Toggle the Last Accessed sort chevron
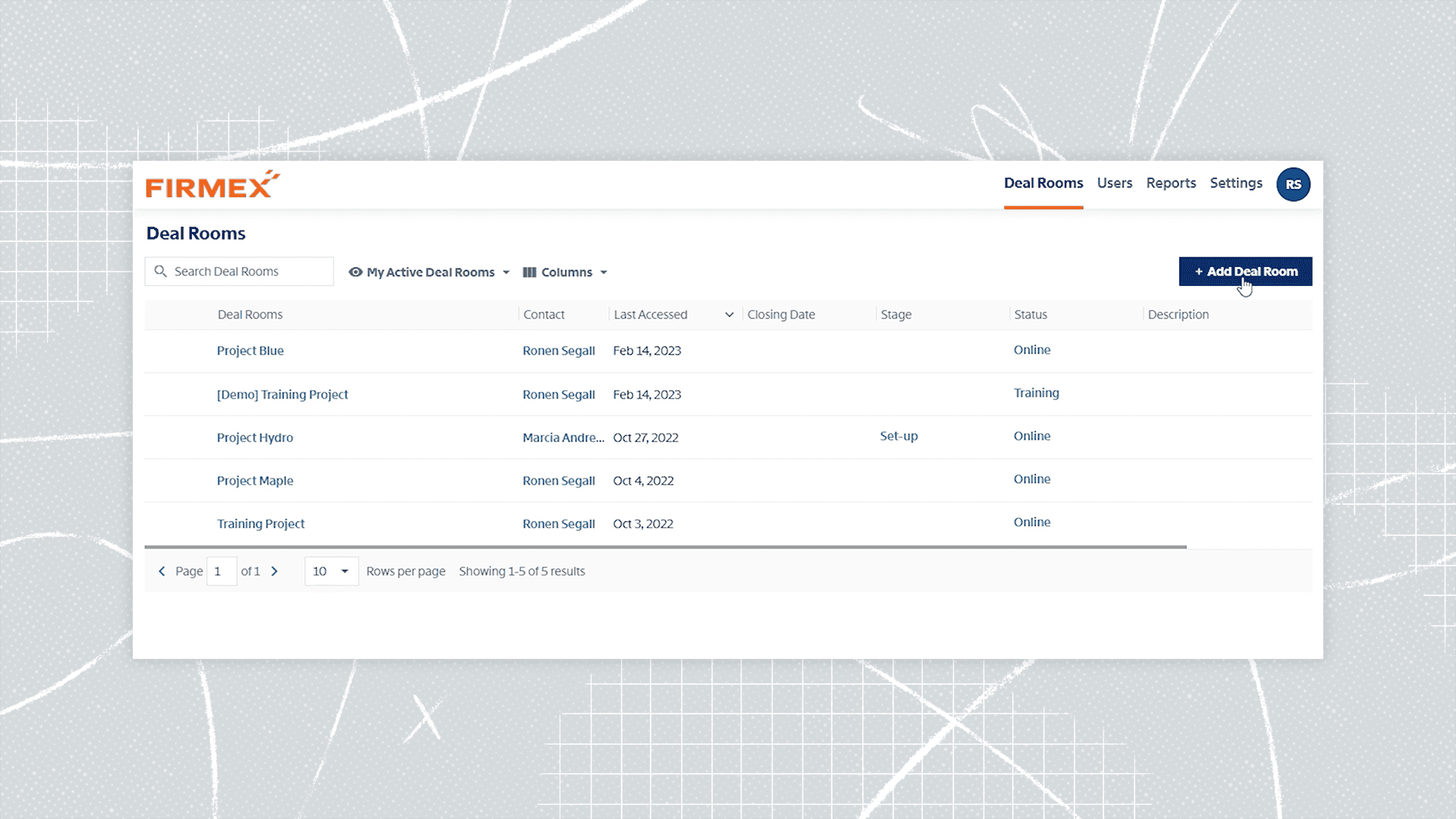This screenshot has width=1456, height=819. (729, 315)
